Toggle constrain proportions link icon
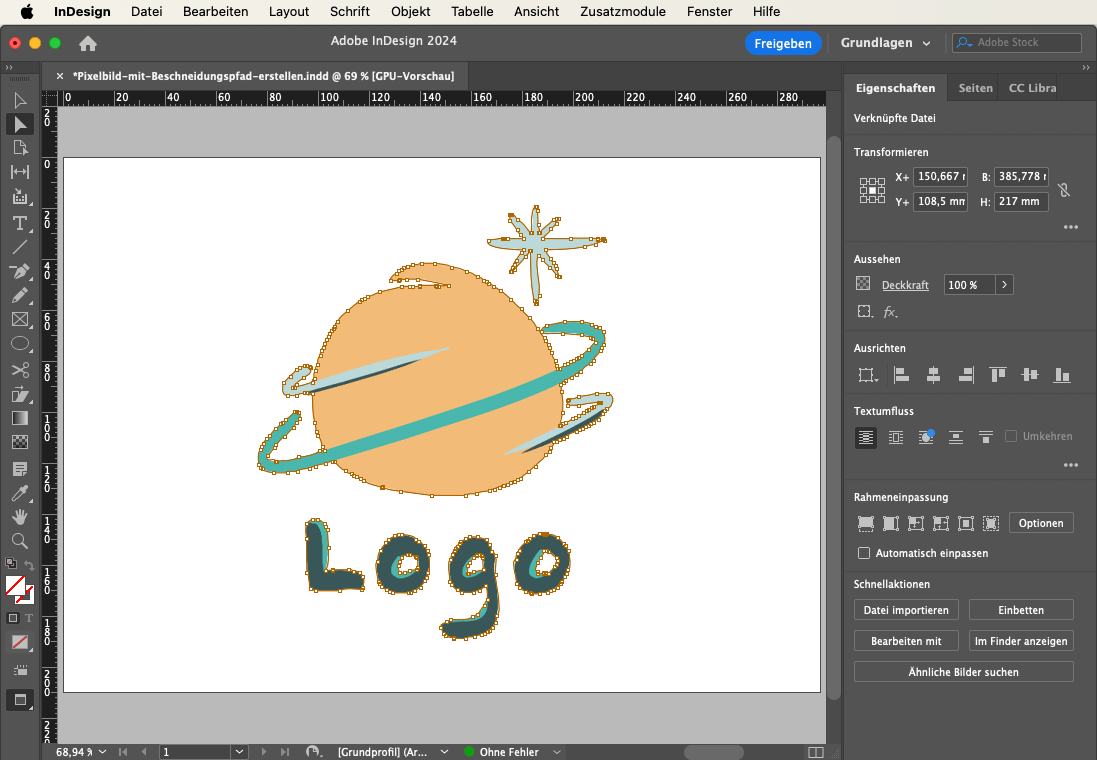This screenshot has width=1097, height=760. pos(1064,190)
